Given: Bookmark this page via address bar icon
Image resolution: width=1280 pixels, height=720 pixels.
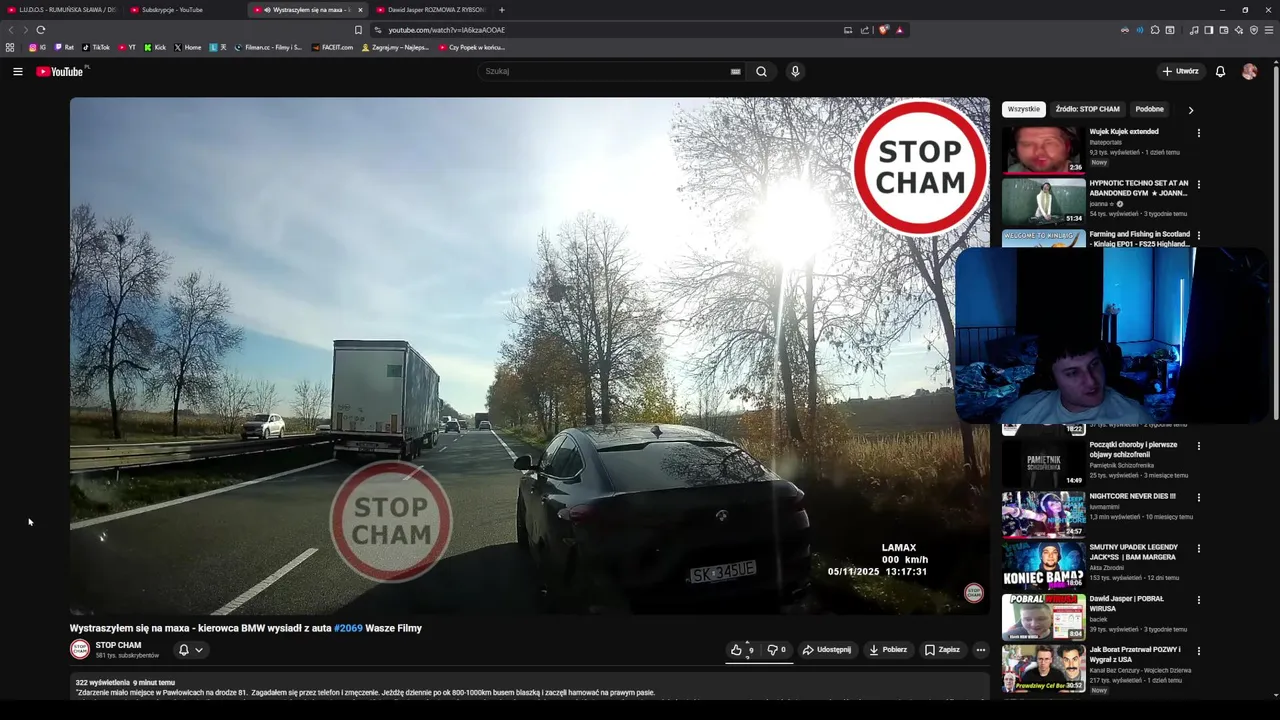Looking at the screenshot, I should click(358, 30).
